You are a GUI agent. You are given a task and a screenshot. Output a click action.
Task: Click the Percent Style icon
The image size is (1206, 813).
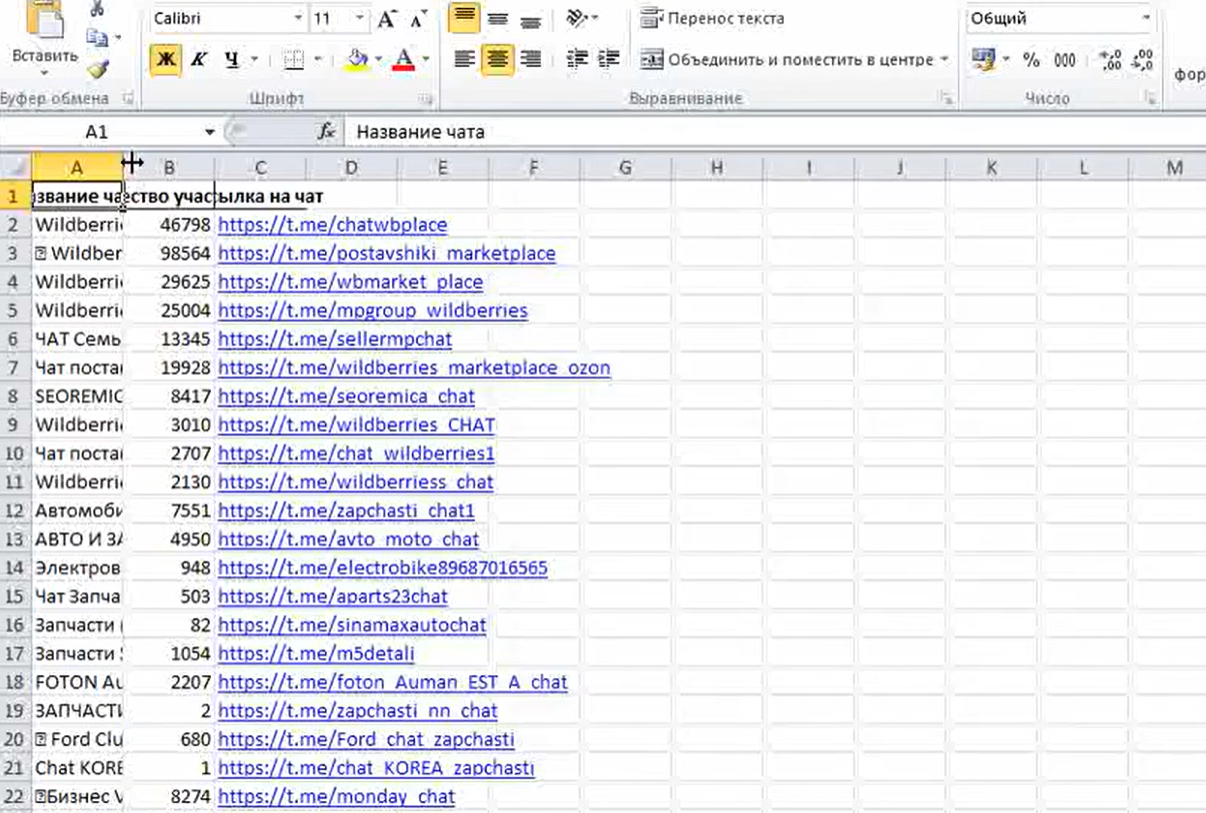[x=1031, y=60]
